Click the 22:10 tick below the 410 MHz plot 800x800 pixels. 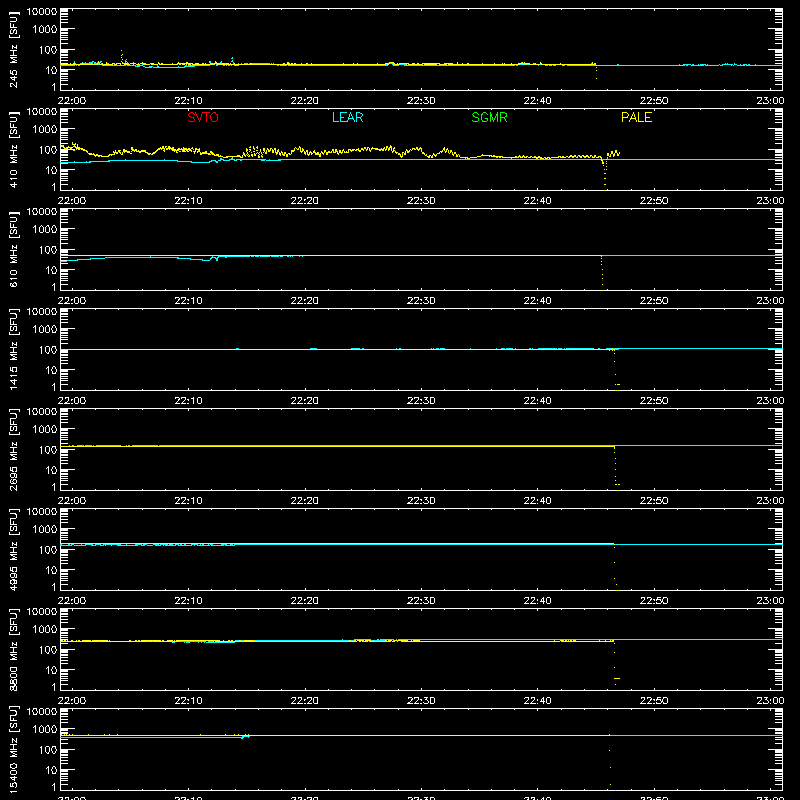click(x=188, y=201)
